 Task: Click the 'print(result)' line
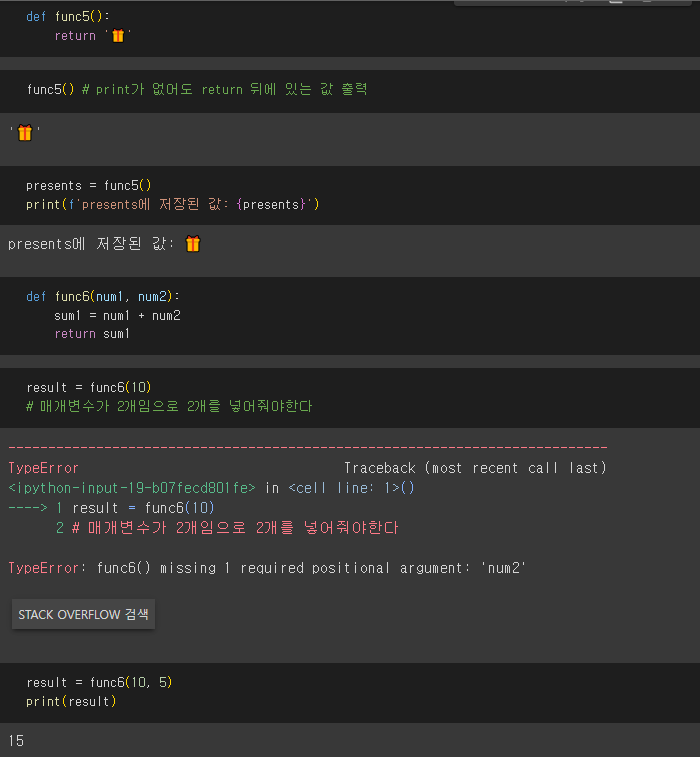71,701
